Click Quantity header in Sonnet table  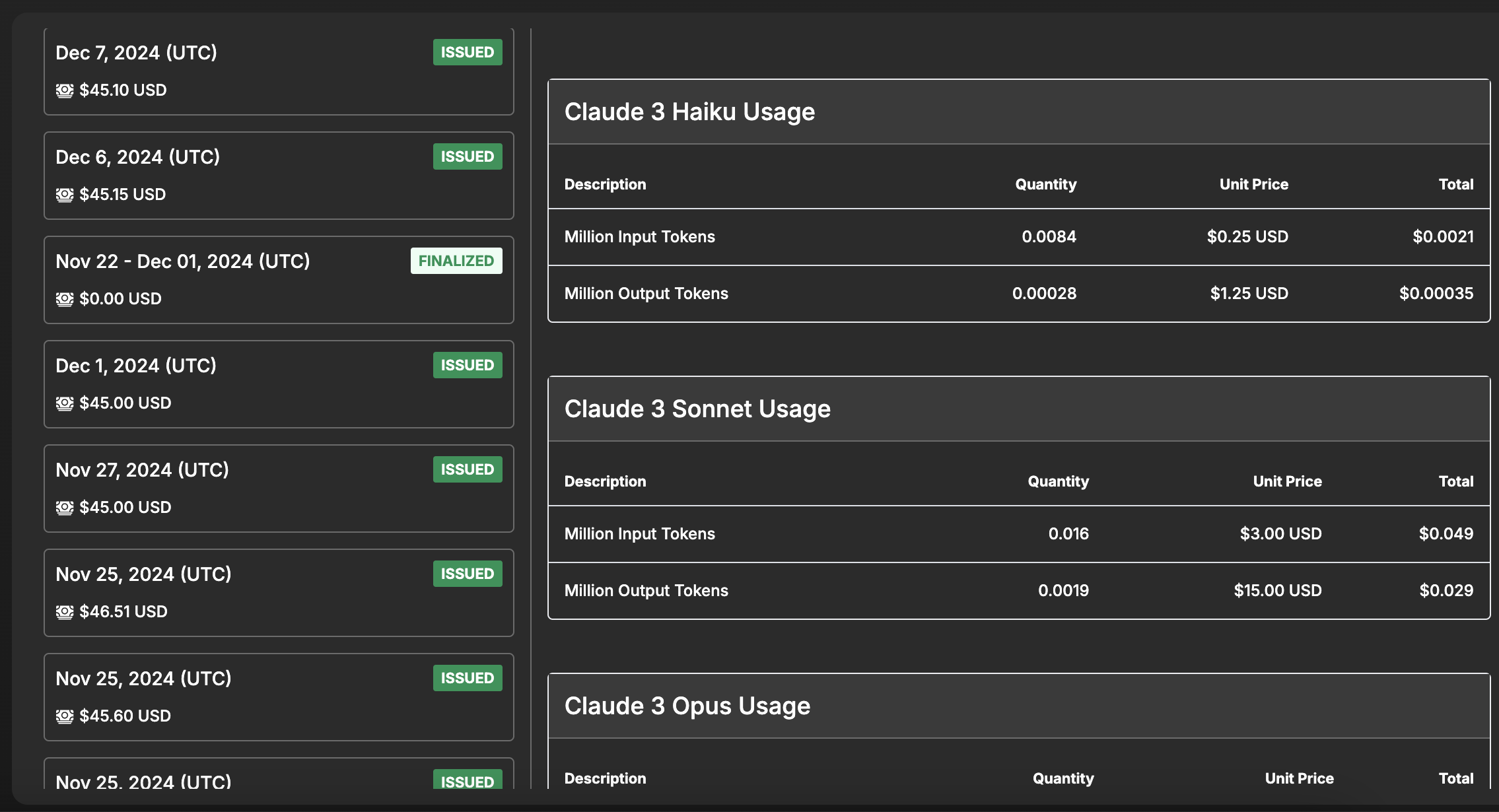(1058, 481)
